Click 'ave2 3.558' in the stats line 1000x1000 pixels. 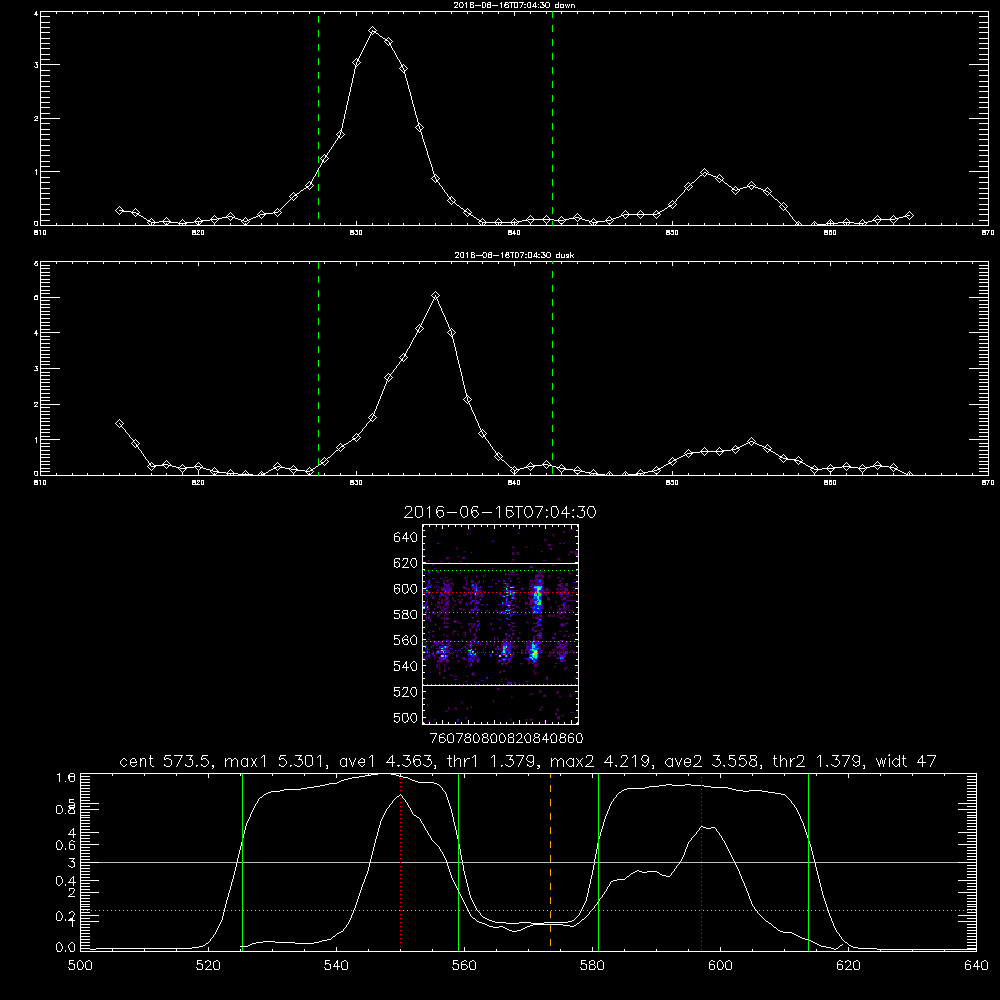point(711,761)
